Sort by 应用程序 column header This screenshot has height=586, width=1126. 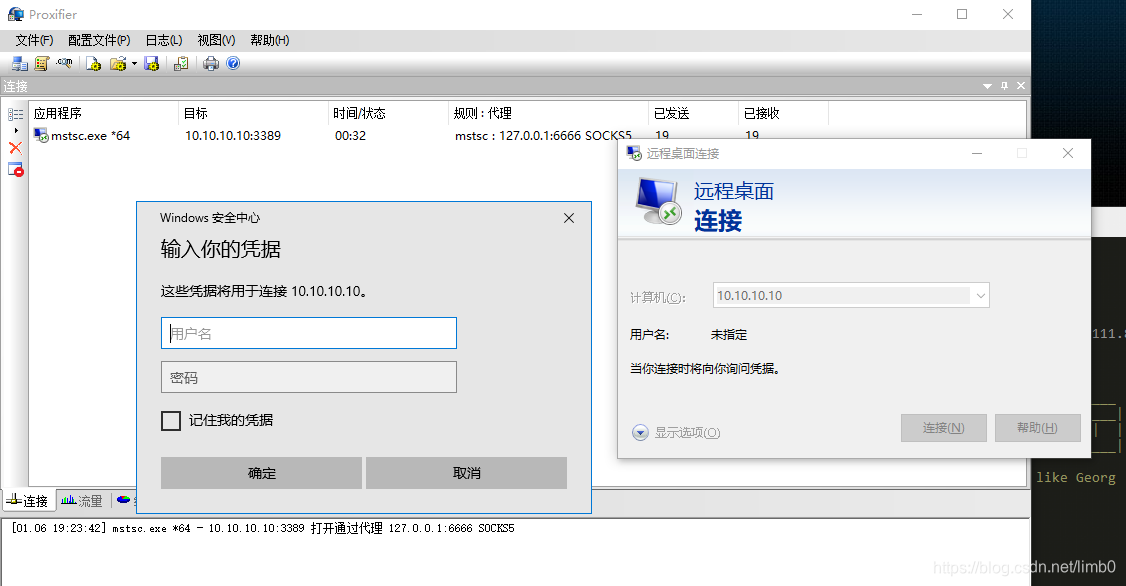click(x=103, y=113)
